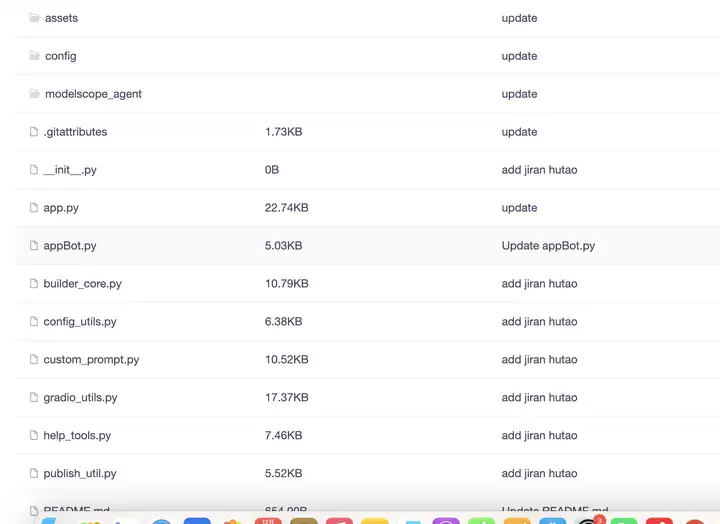The width and height of the screenshot is (720, 524).
Task: Click the 'update' commit message for assets
Action: [x=519, y=18]
